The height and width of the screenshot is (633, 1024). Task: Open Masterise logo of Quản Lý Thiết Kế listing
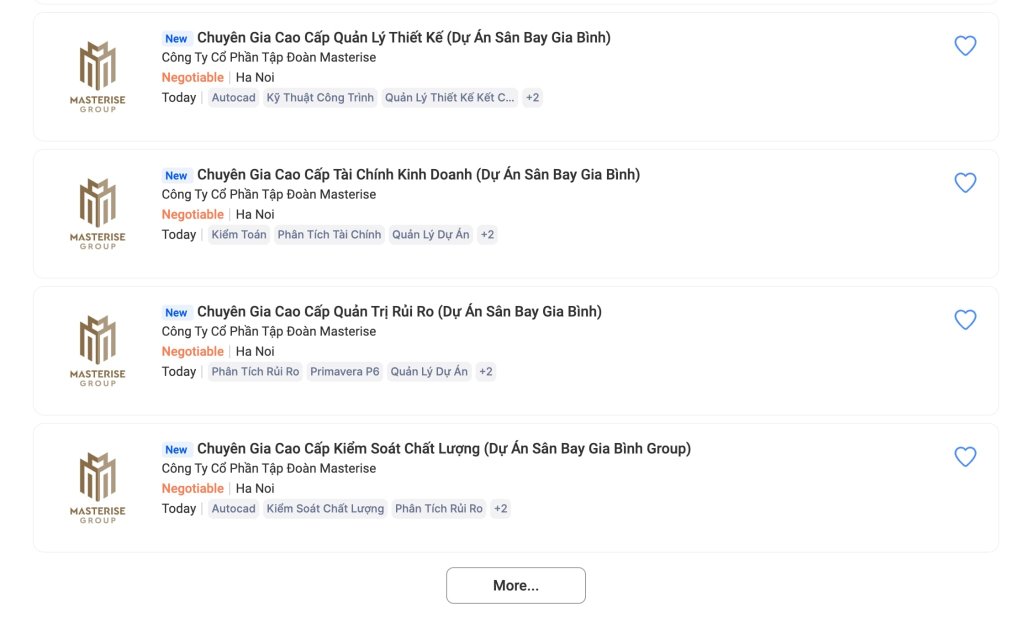pyautogui.click(x=97, y=76)
